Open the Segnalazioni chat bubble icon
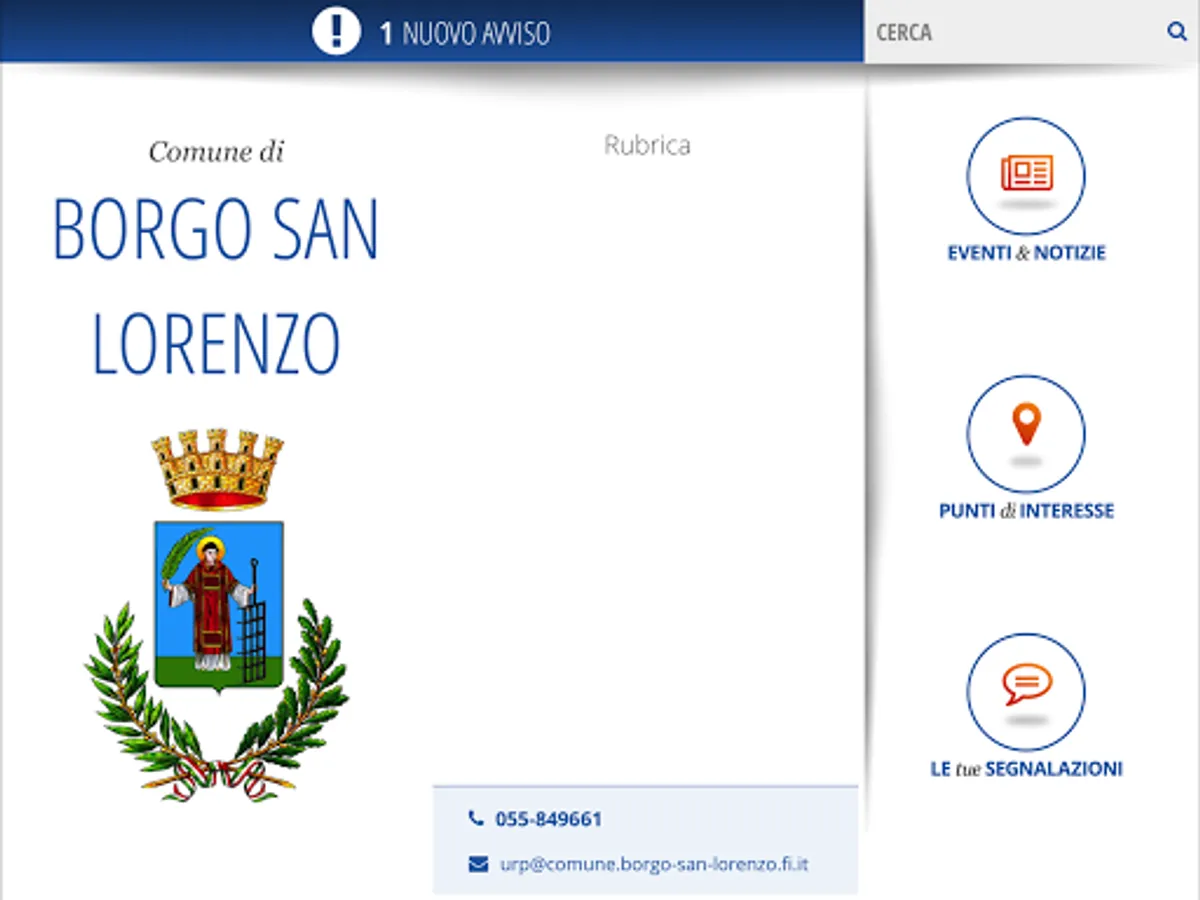Viewport: 1200px width, 900px height. [1026, 692]
